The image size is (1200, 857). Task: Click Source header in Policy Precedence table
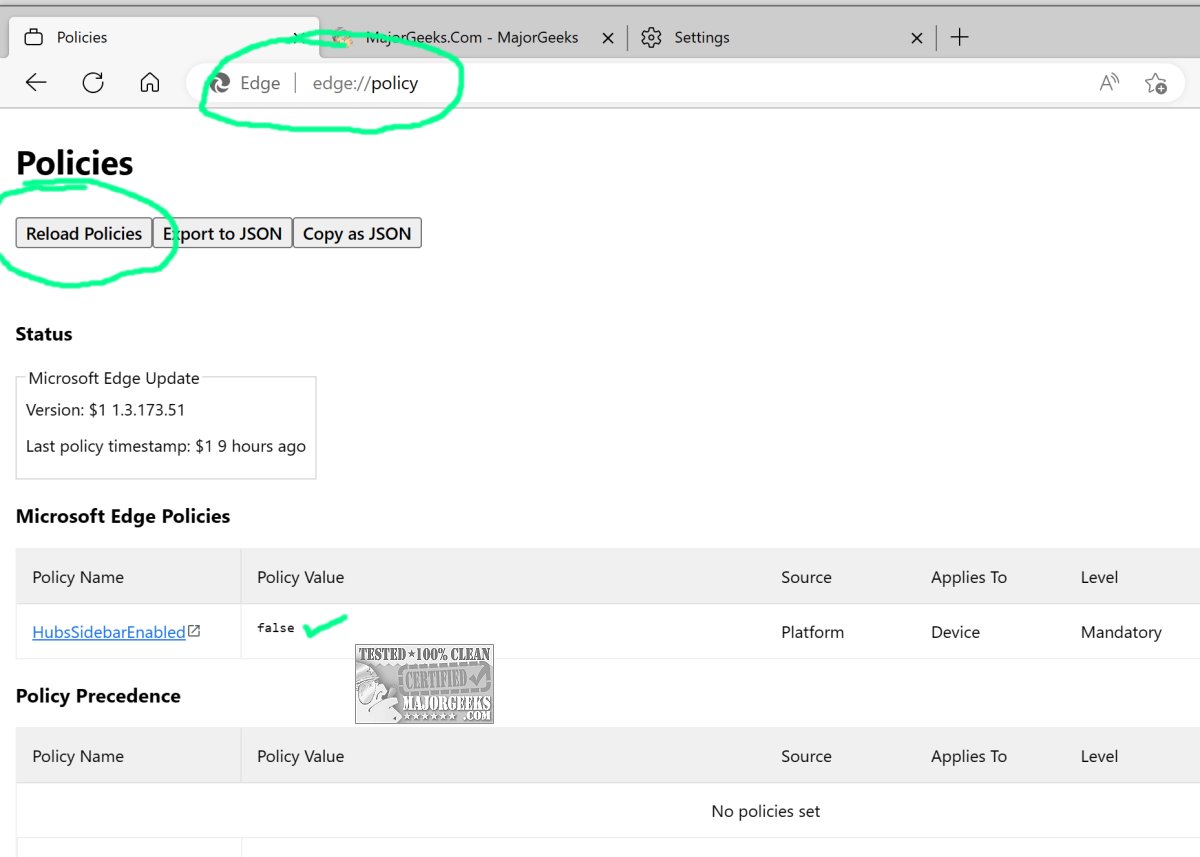click(806, 756)
